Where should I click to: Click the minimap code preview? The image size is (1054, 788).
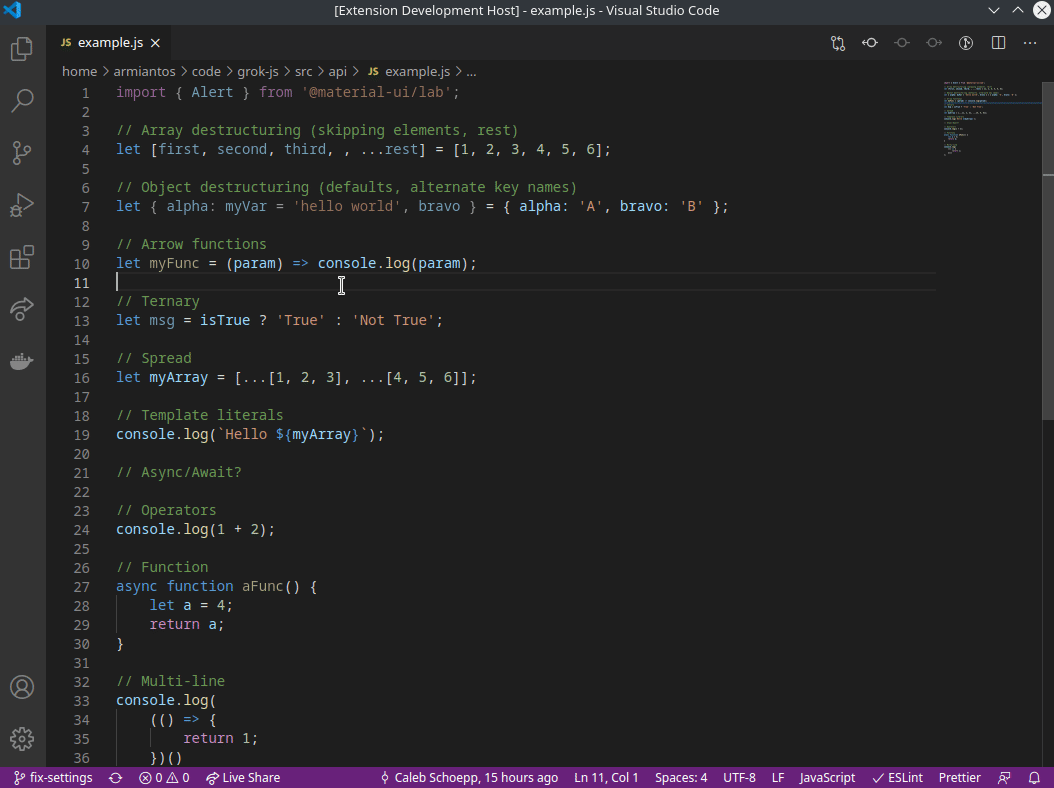[x=991, y=118]
